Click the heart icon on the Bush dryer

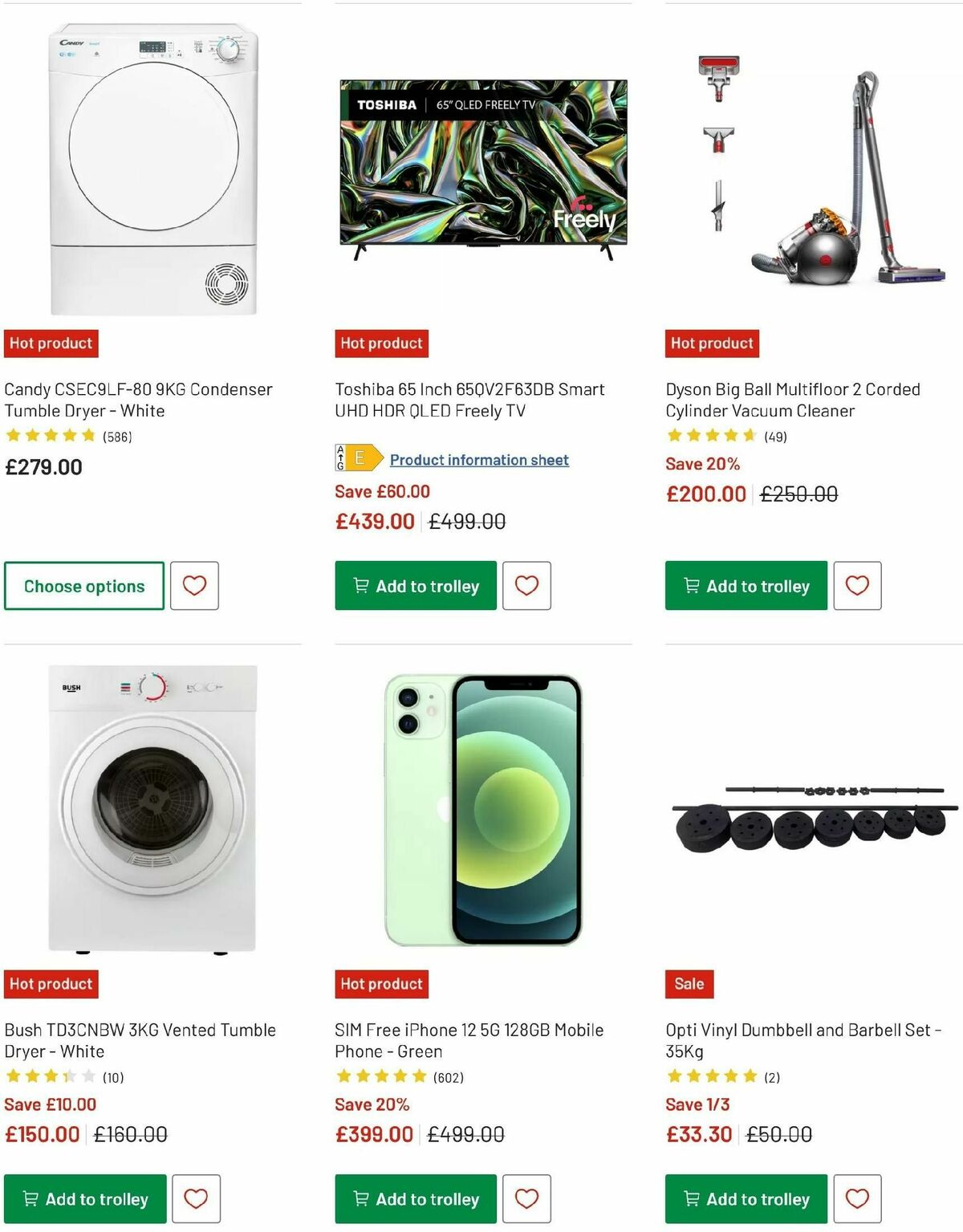197,1199
